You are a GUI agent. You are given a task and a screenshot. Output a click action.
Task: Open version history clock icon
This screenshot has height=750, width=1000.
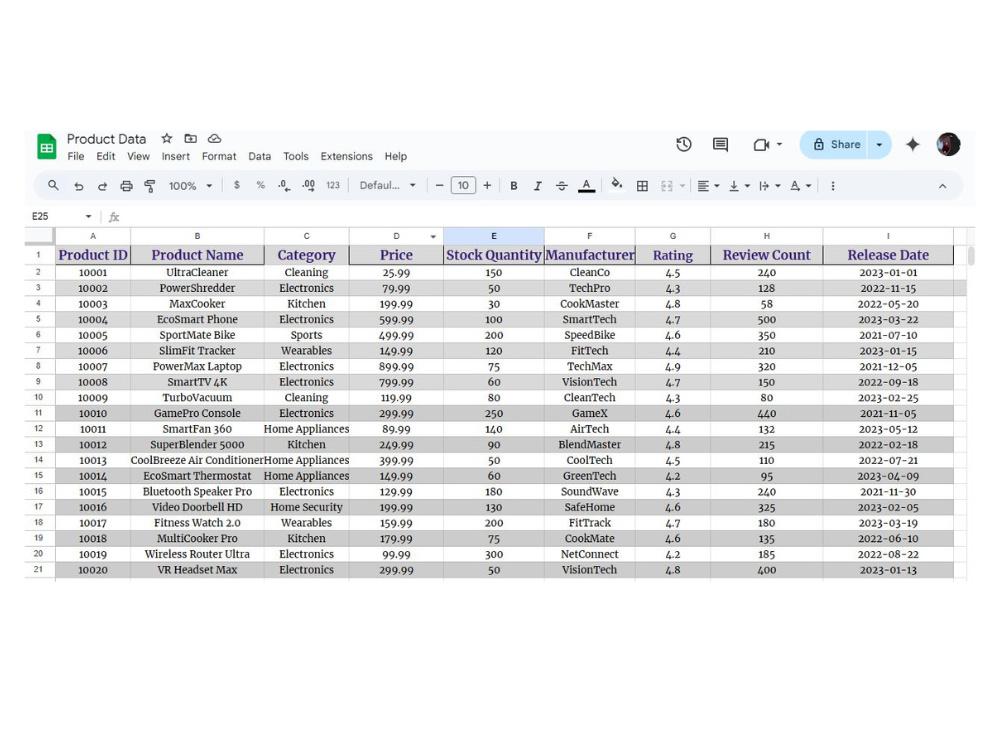point(684,145)
